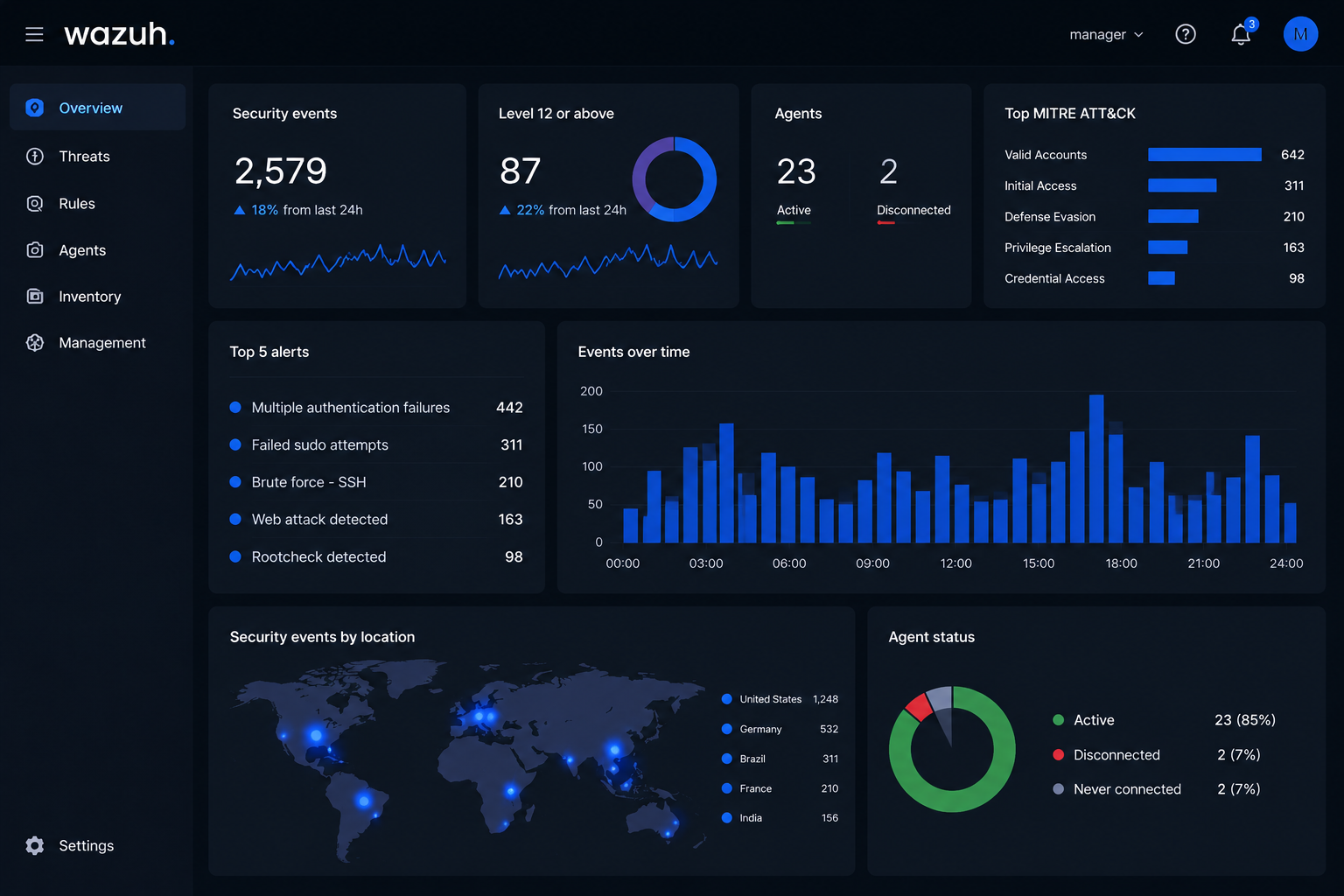Click the world map events visualization
Image resolution: width=1344 pixels, height=896 pixels.
(x=468, y=759)
